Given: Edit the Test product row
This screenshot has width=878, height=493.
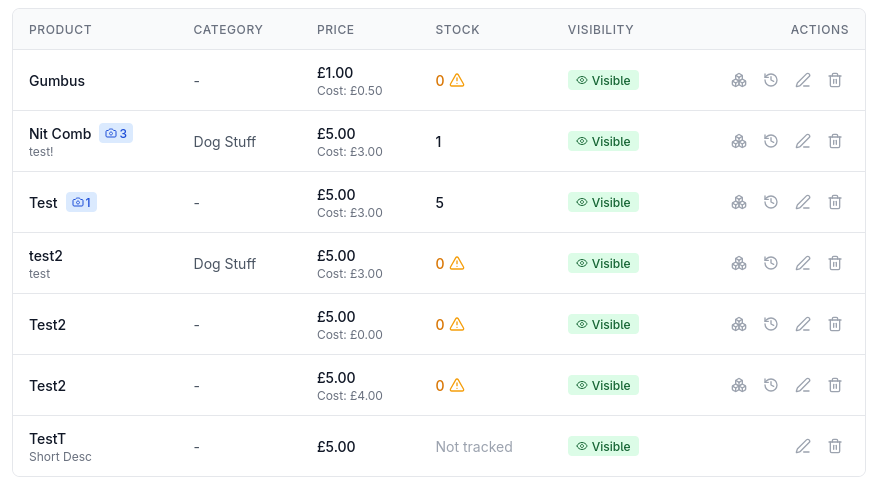Looking at the screenshot, I should coord(803,202).
